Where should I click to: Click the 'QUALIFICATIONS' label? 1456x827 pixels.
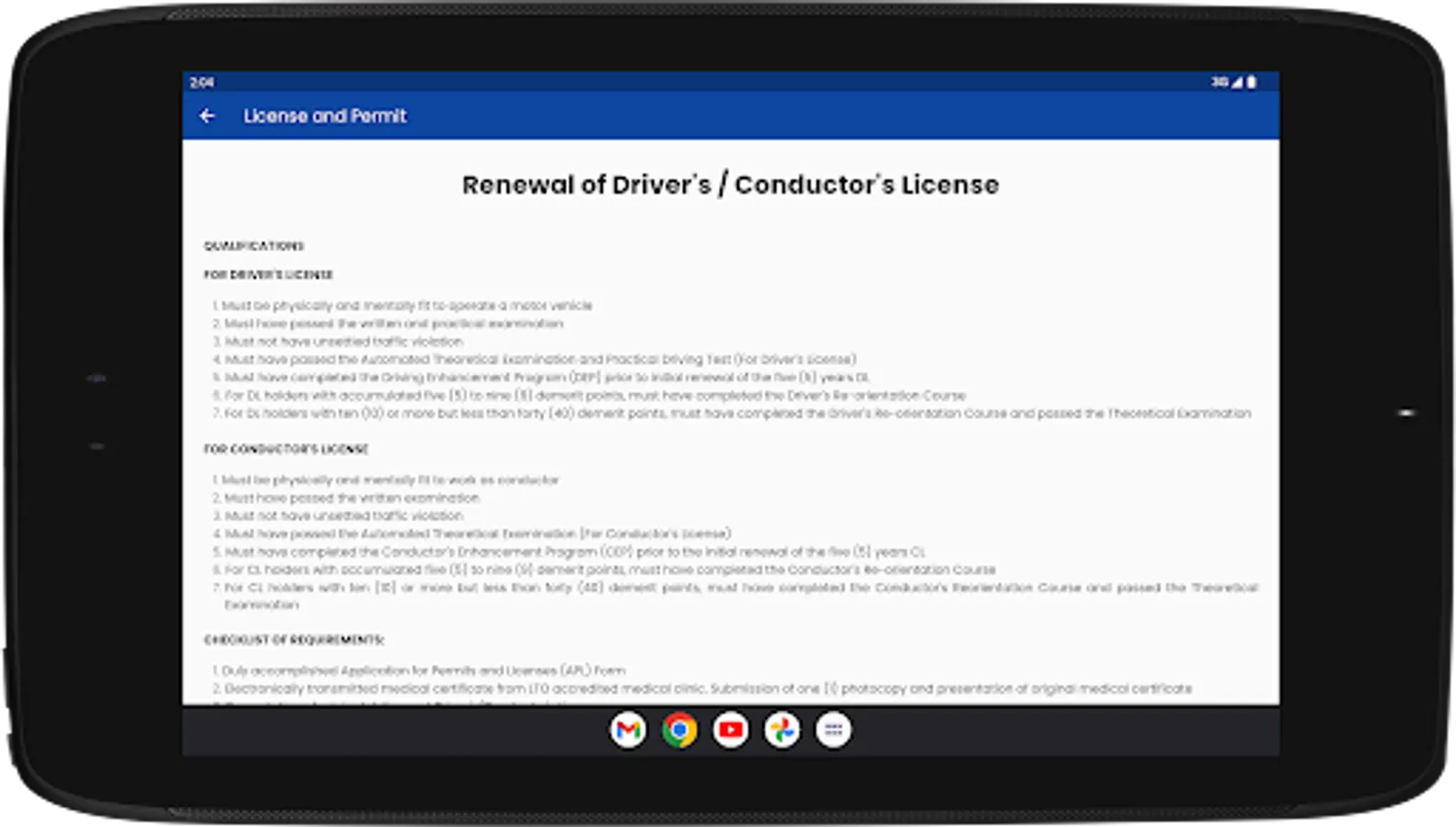pyautogui.click(x=254, y=246)
